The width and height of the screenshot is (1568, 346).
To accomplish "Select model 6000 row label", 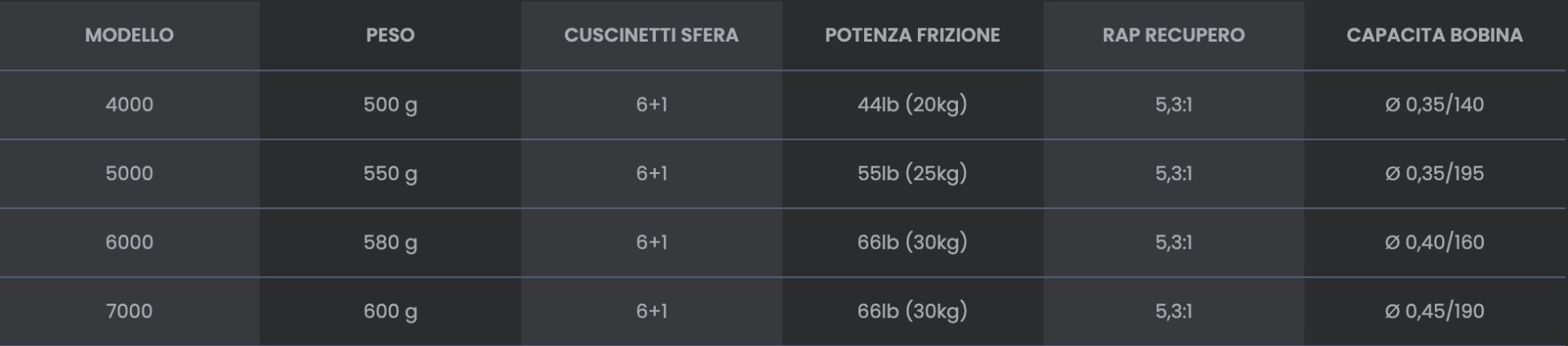I will click(129, 242).
